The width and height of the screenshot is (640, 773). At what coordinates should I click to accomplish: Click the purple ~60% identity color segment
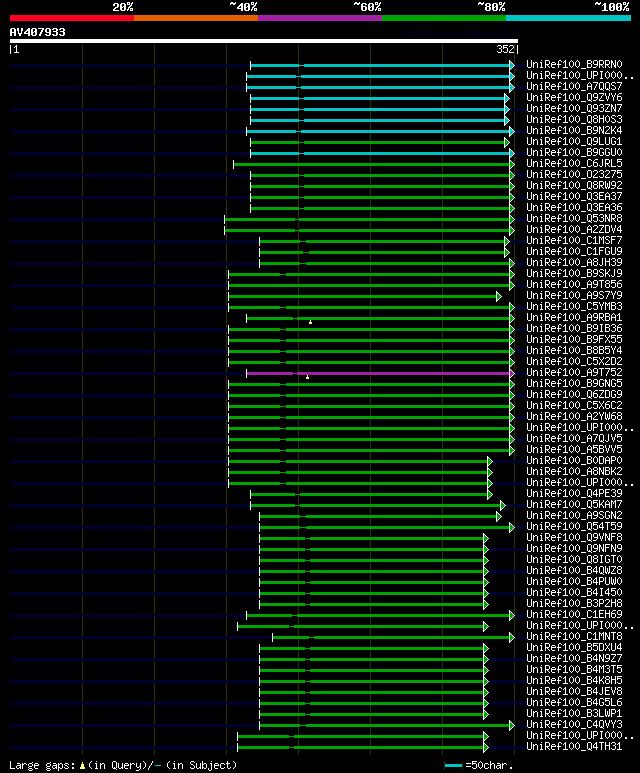coord(320,18)
